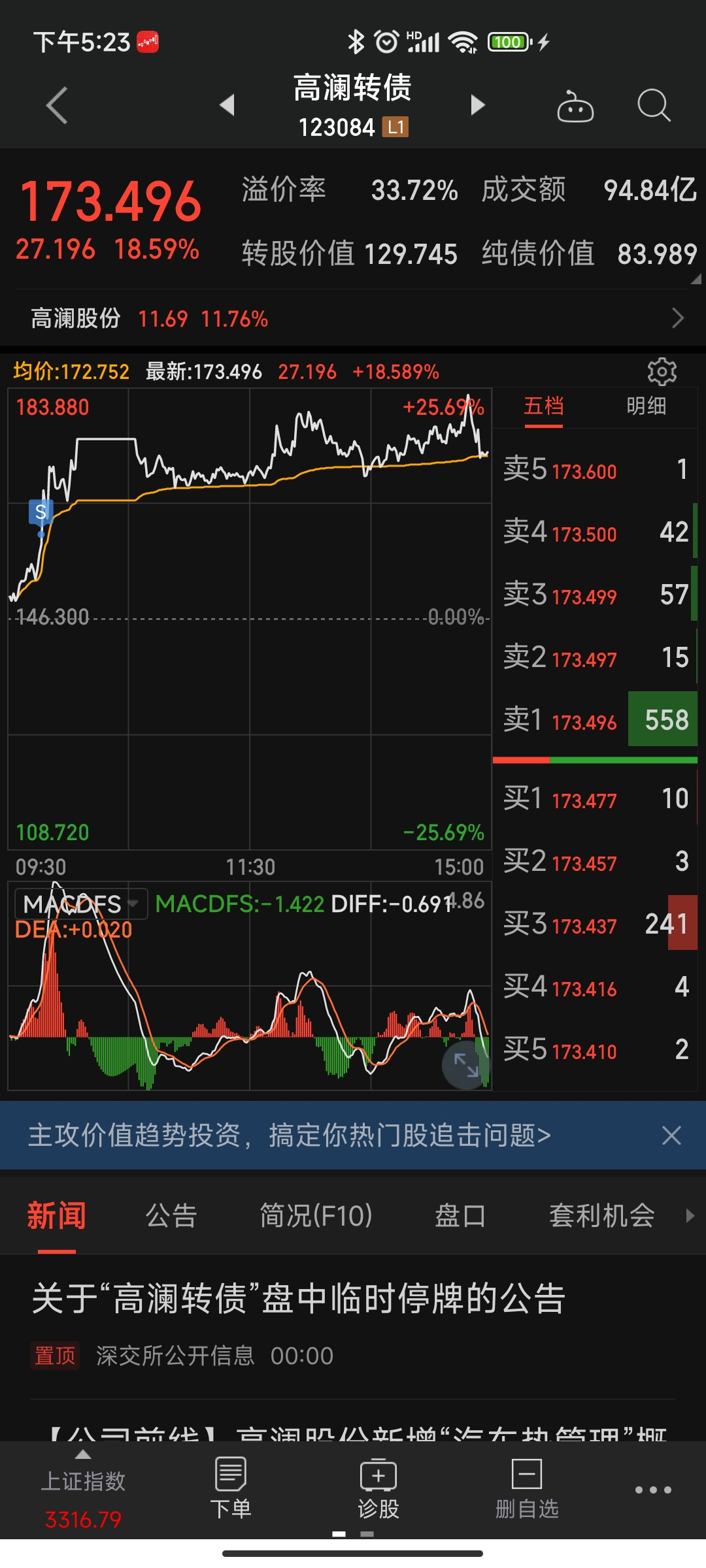Tap the 转股价值 129.745 value
This screenshot has height=1568, width=706.
(x=411, y=254)
